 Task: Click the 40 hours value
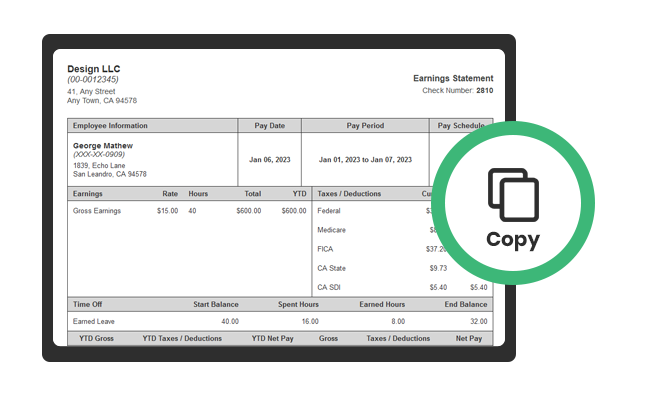point(192,211)
